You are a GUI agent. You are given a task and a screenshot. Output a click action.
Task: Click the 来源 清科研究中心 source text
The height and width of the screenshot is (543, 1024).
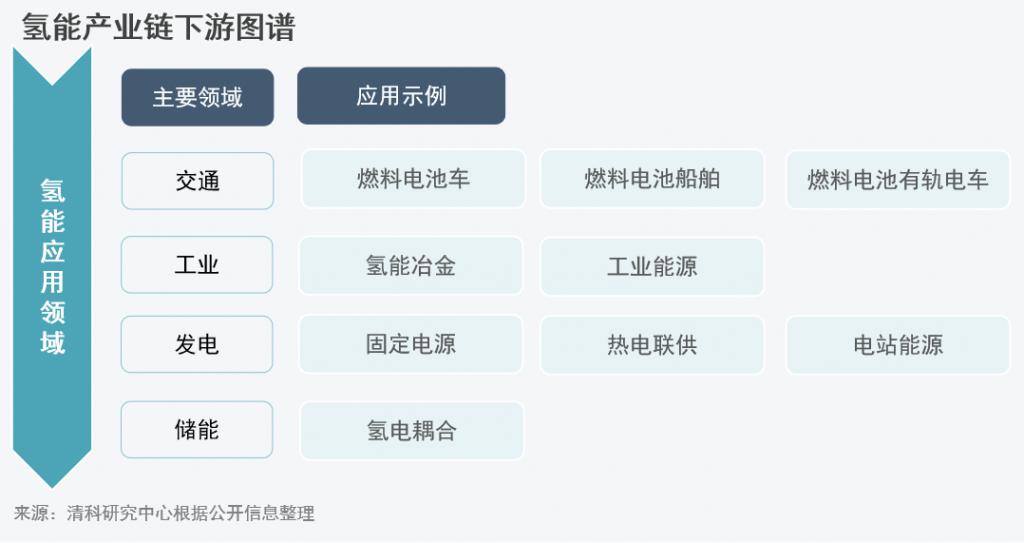click(x=165, y=513)
